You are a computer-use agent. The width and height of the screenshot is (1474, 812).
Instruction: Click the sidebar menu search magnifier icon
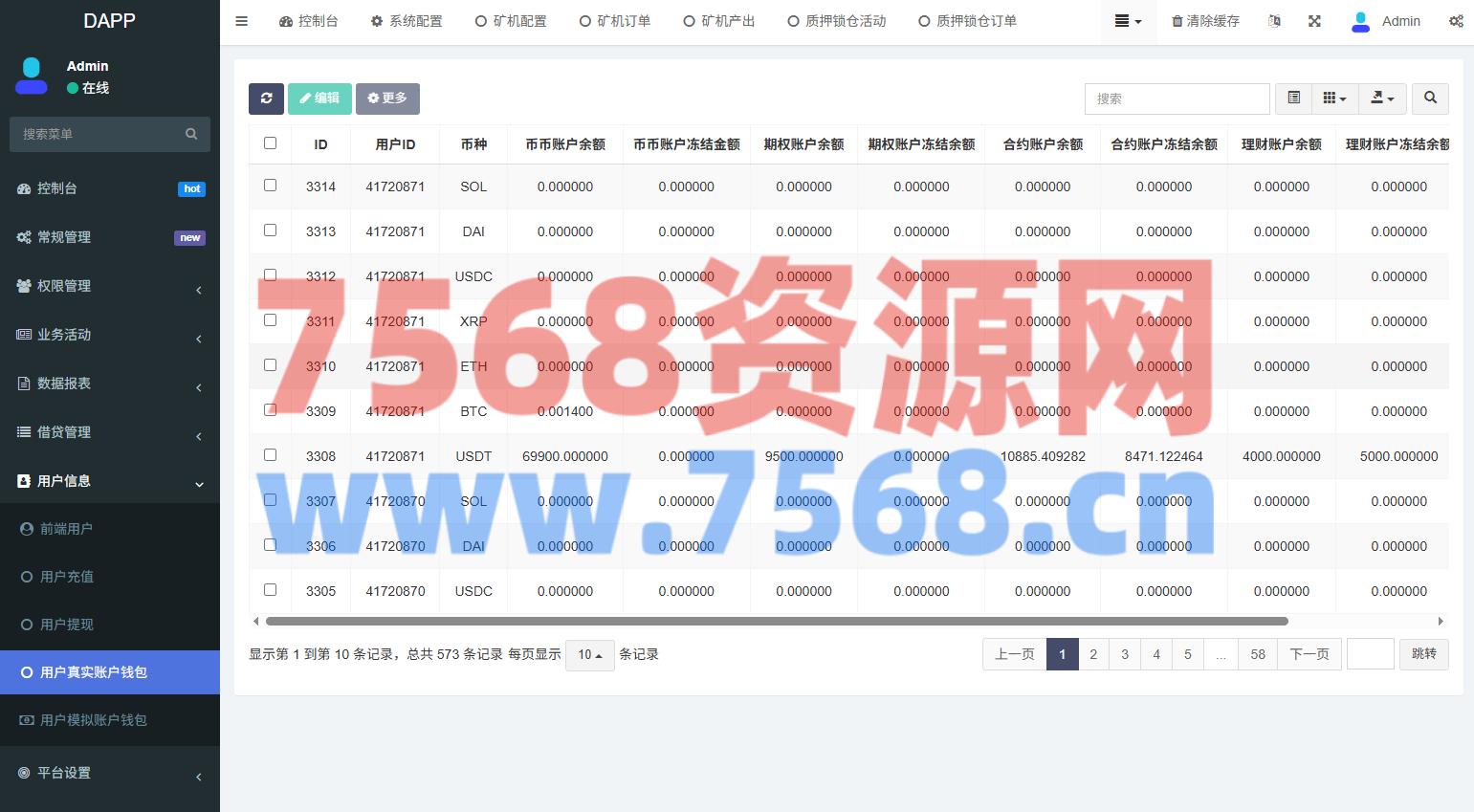(191, 134)
